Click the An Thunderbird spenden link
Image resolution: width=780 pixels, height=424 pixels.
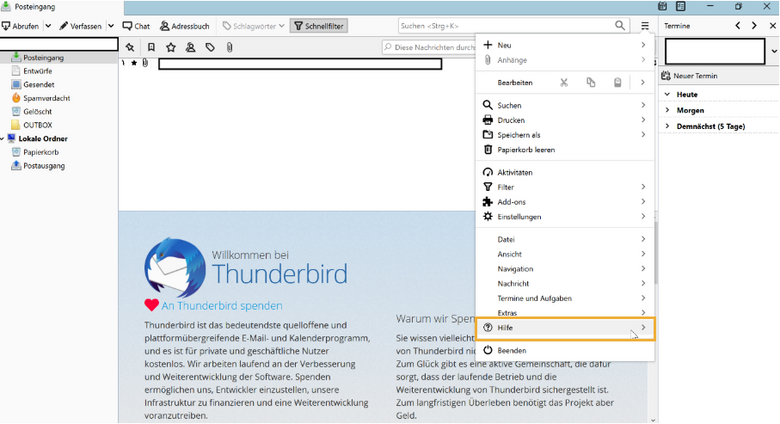[x=222, y=306]
